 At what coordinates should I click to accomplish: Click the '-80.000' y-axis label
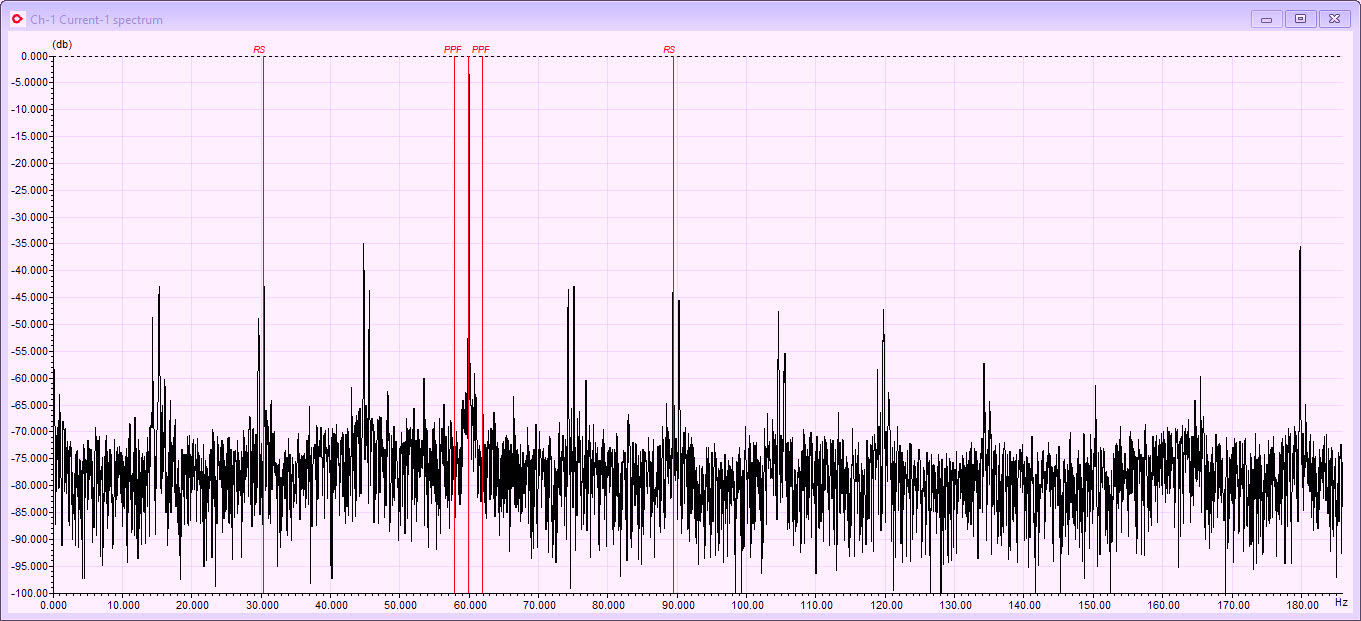32,486
